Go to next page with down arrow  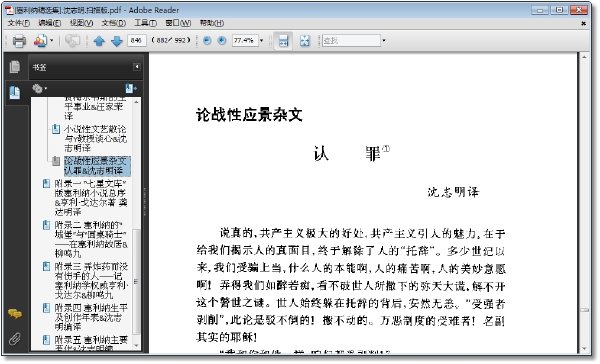pos(117,41)
